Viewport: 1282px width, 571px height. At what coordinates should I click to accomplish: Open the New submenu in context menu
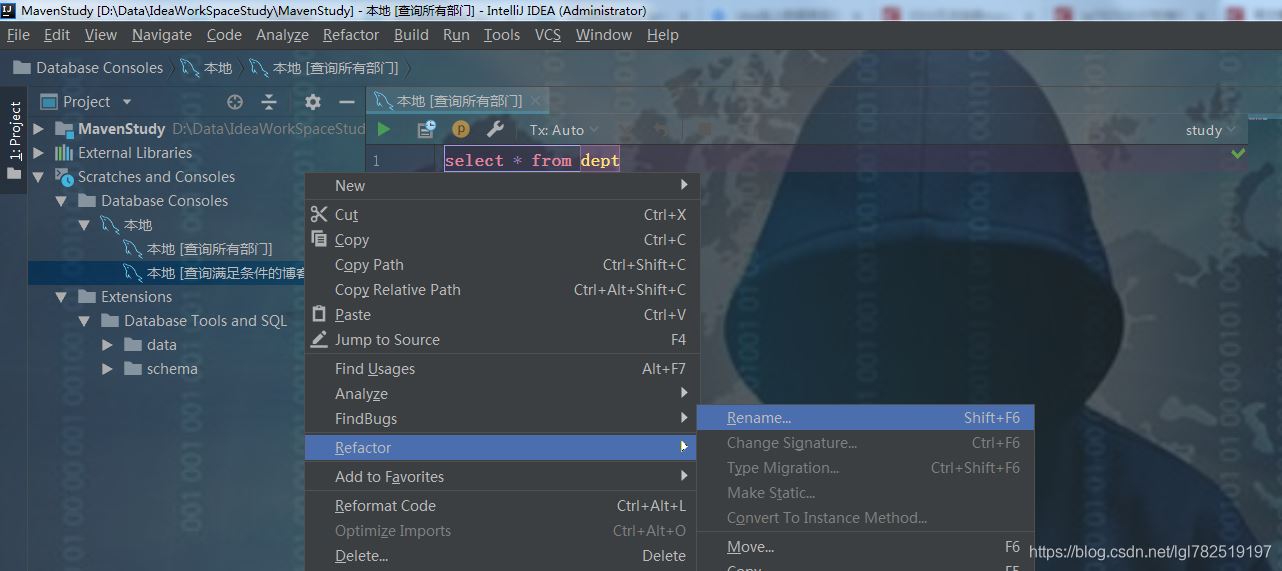point(500,185)
